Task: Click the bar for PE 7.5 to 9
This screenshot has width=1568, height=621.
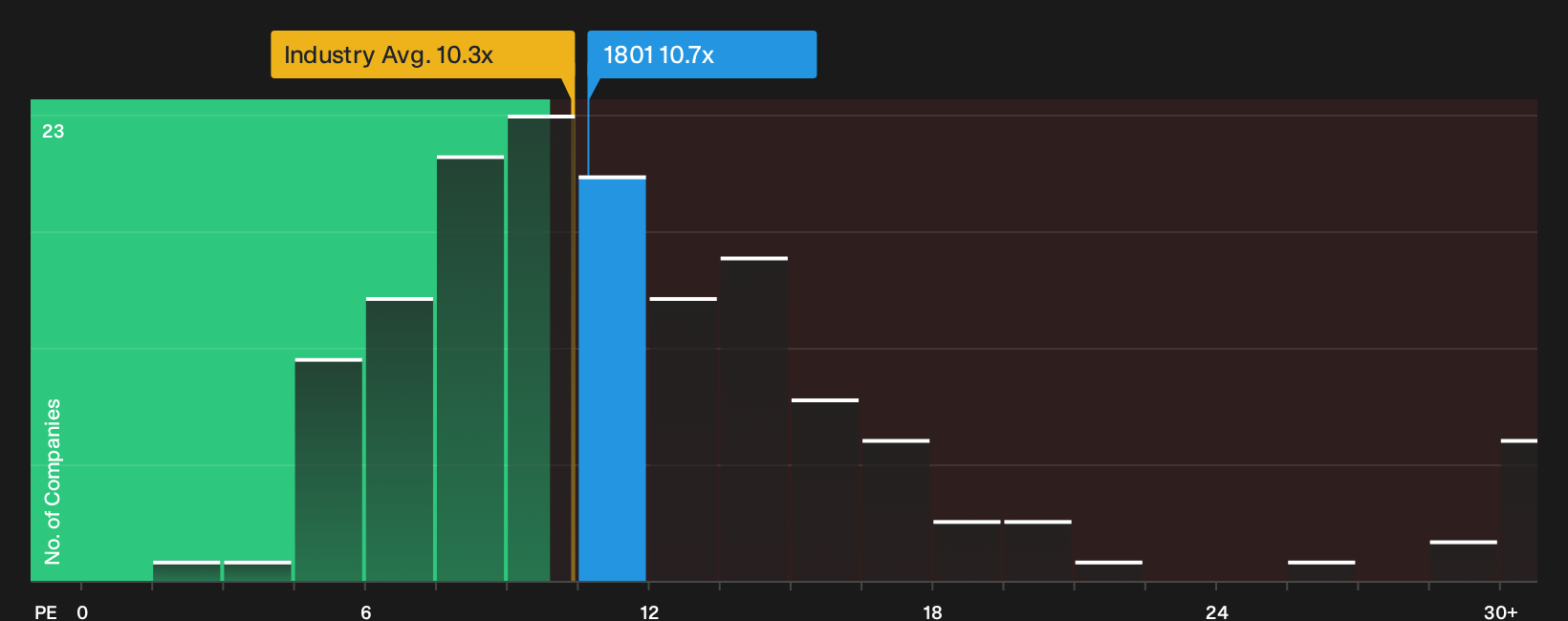Action: 470,368
